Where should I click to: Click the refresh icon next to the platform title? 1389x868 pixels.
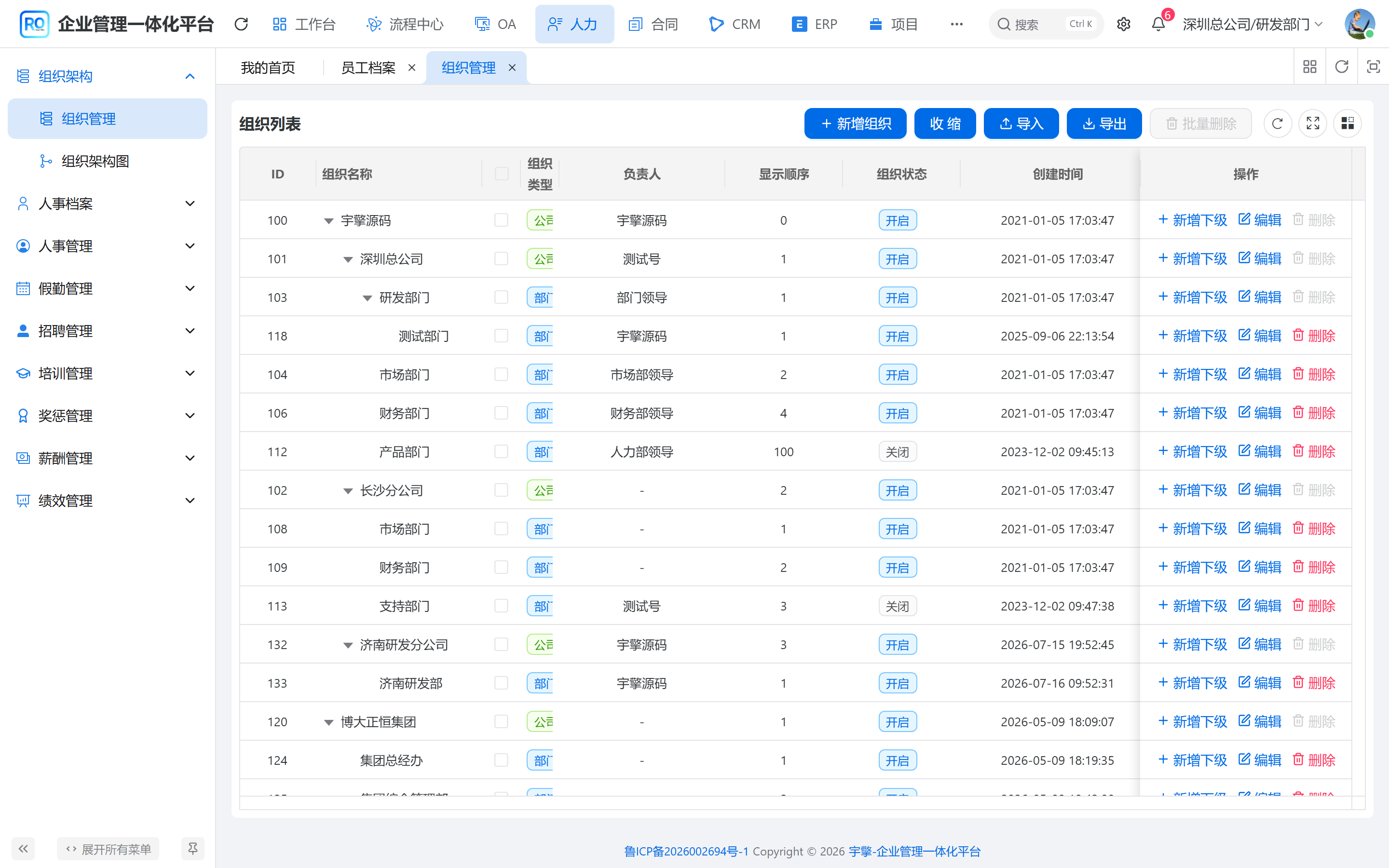tap(241, 24)
